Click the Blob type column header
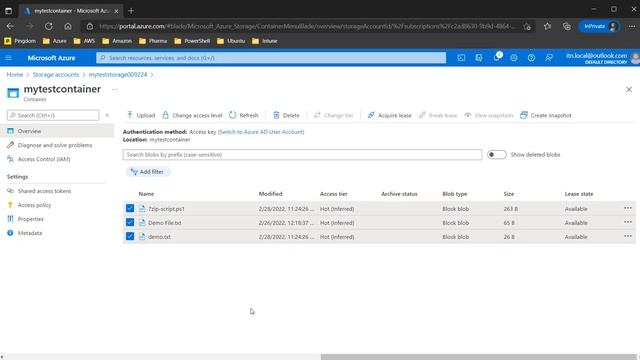The height and width of the screenshot is (360, 640). pyautogui.click(x=455, y=194)
